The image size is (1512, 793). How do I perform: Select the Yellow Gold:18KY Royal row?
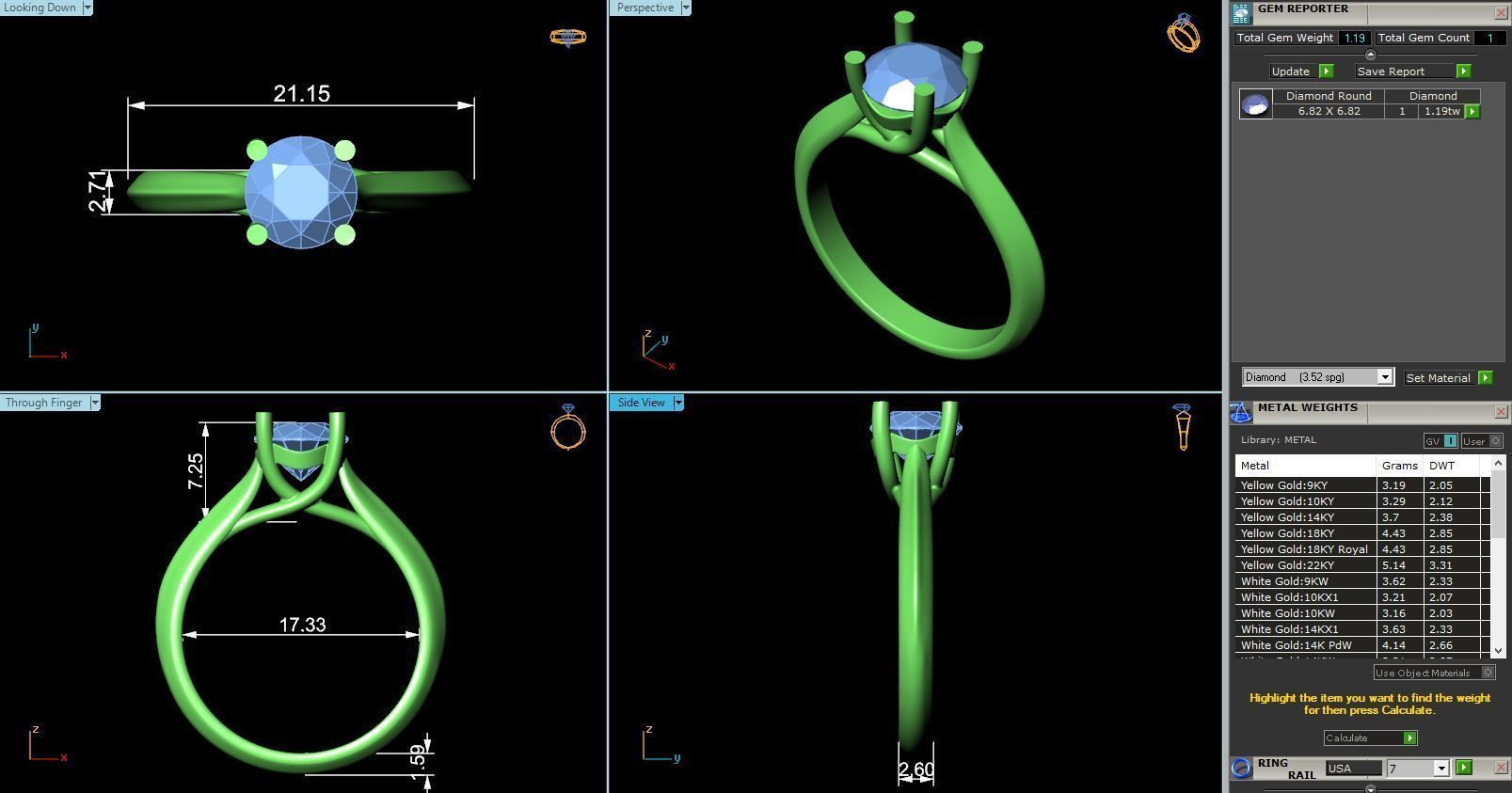1362,549
